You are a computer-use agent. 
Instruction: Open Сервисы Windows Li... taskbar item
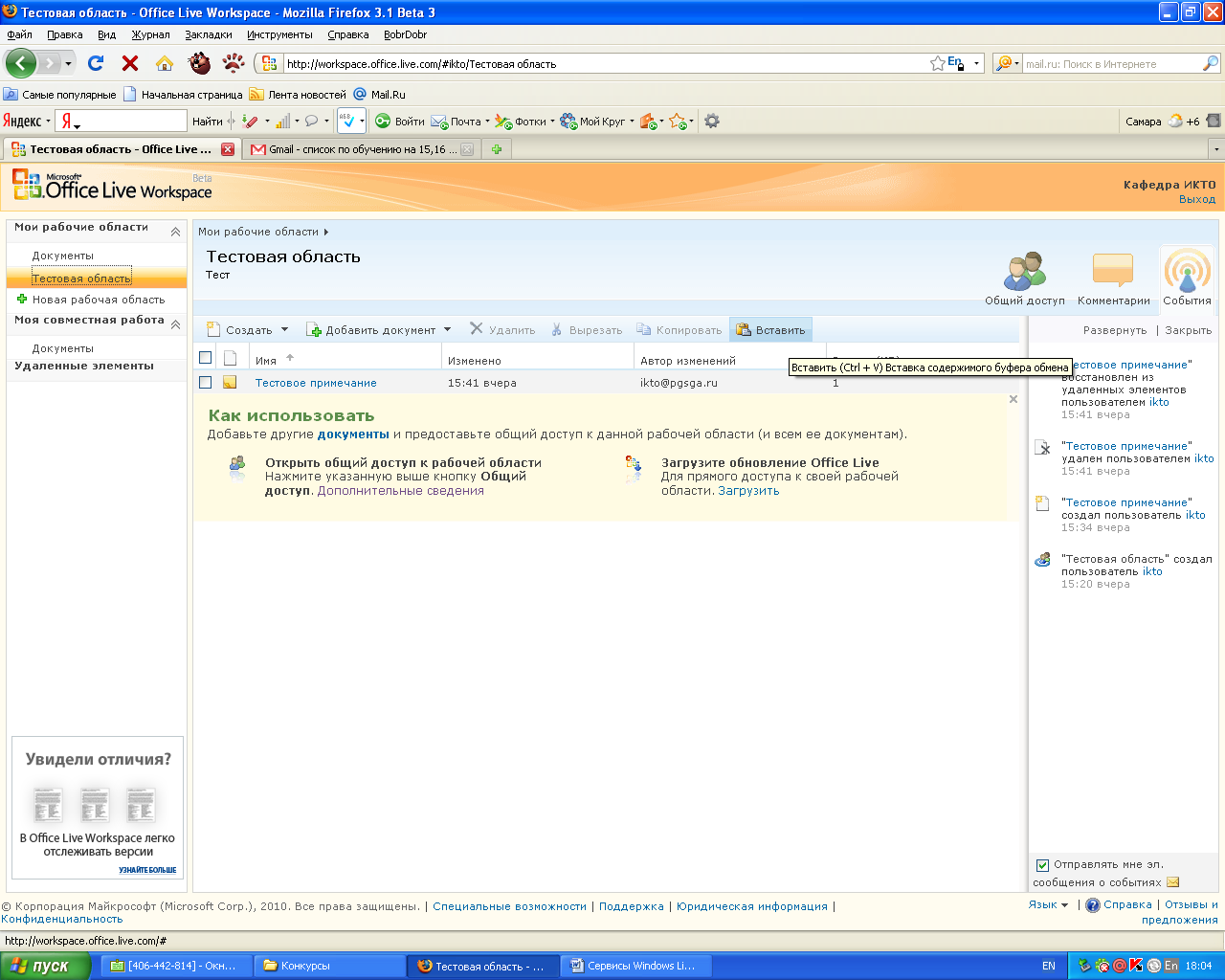[x=636, y=966]
